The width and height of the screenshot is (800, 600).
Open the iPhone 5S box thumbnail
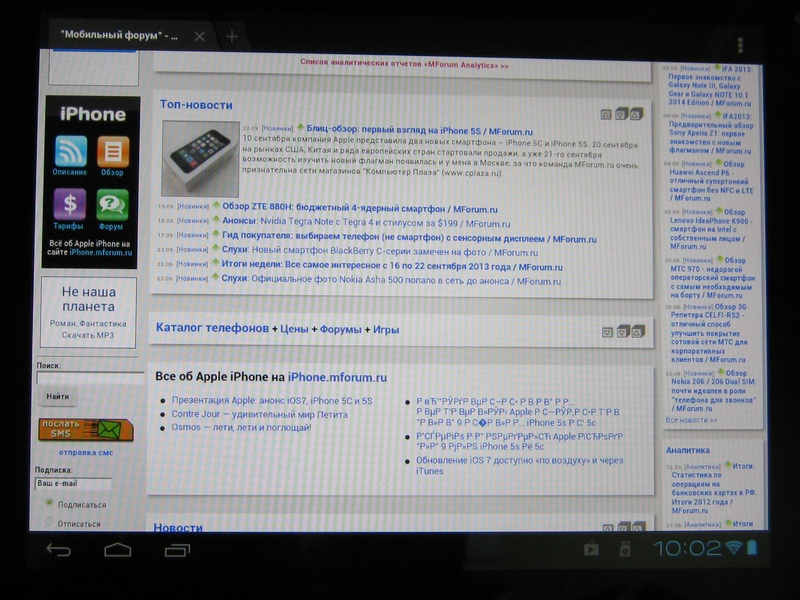201,159
